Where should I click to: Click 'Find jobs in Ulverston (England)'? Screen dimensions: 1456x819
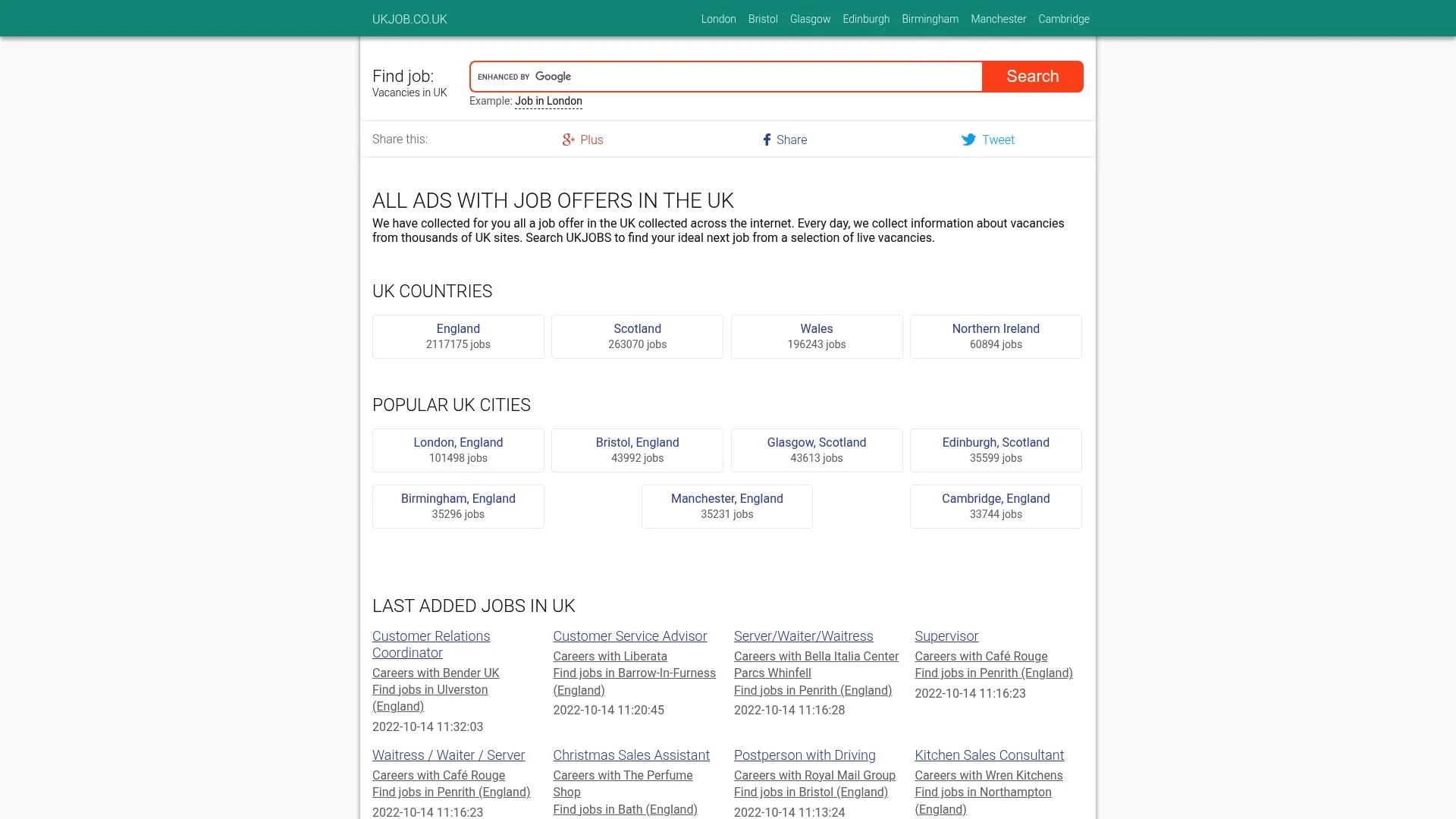pyautogui.click(x=430, y=698)
